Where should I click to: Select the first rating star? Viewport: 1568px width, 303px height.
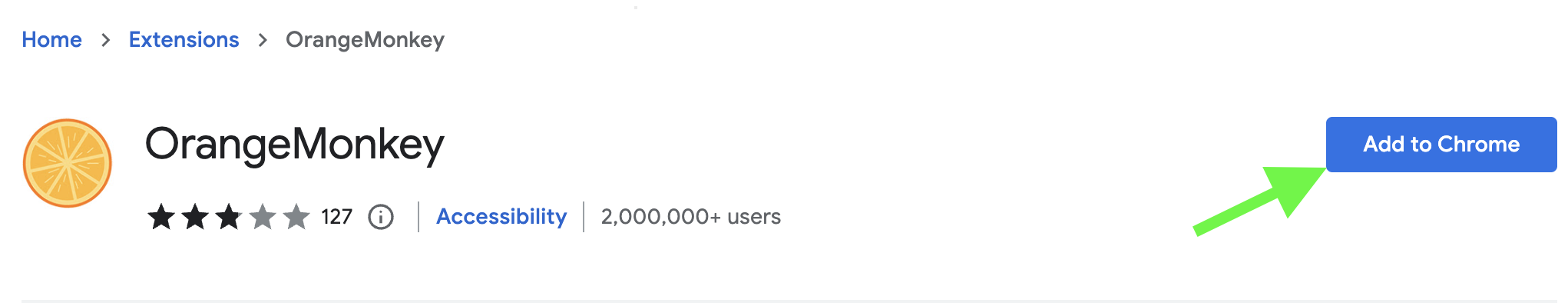pos(161,217)
